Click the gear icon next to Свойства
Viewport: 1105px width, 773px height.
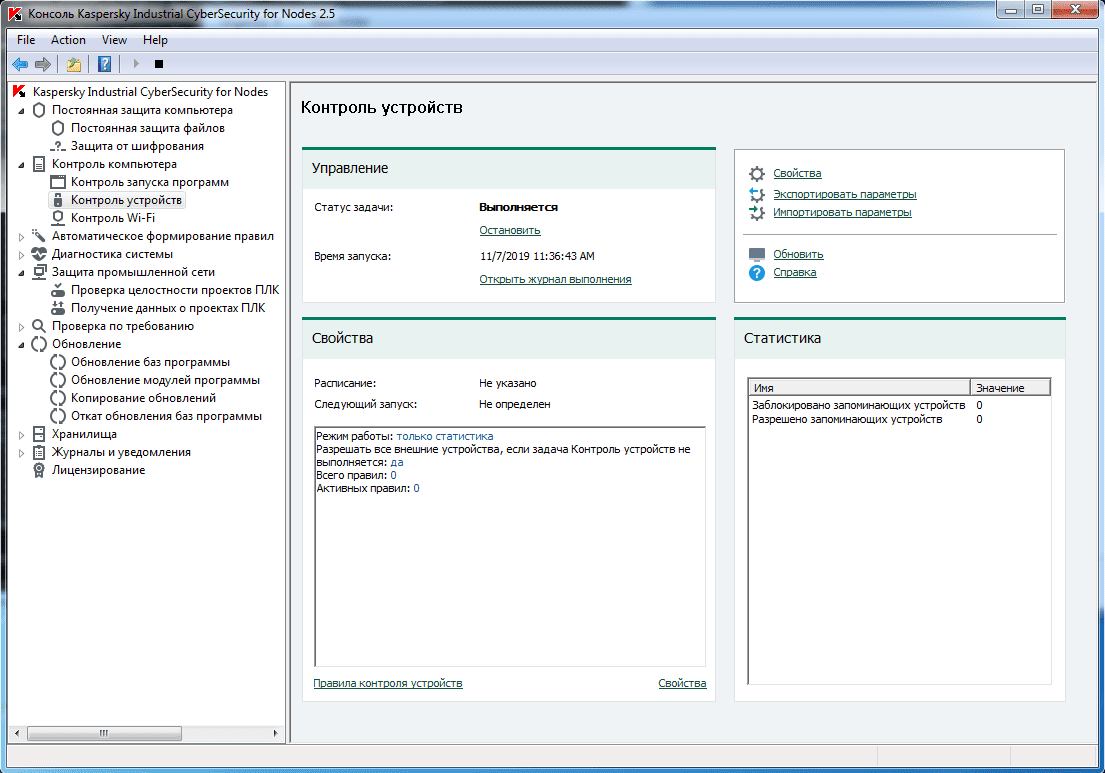[x=757, y=173]
